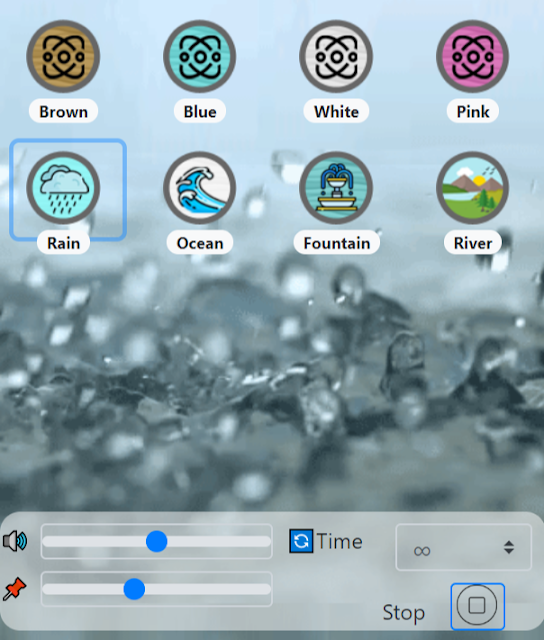
Task: Click the Rain label
Action: pyautogui.click(x=63, y=243)
